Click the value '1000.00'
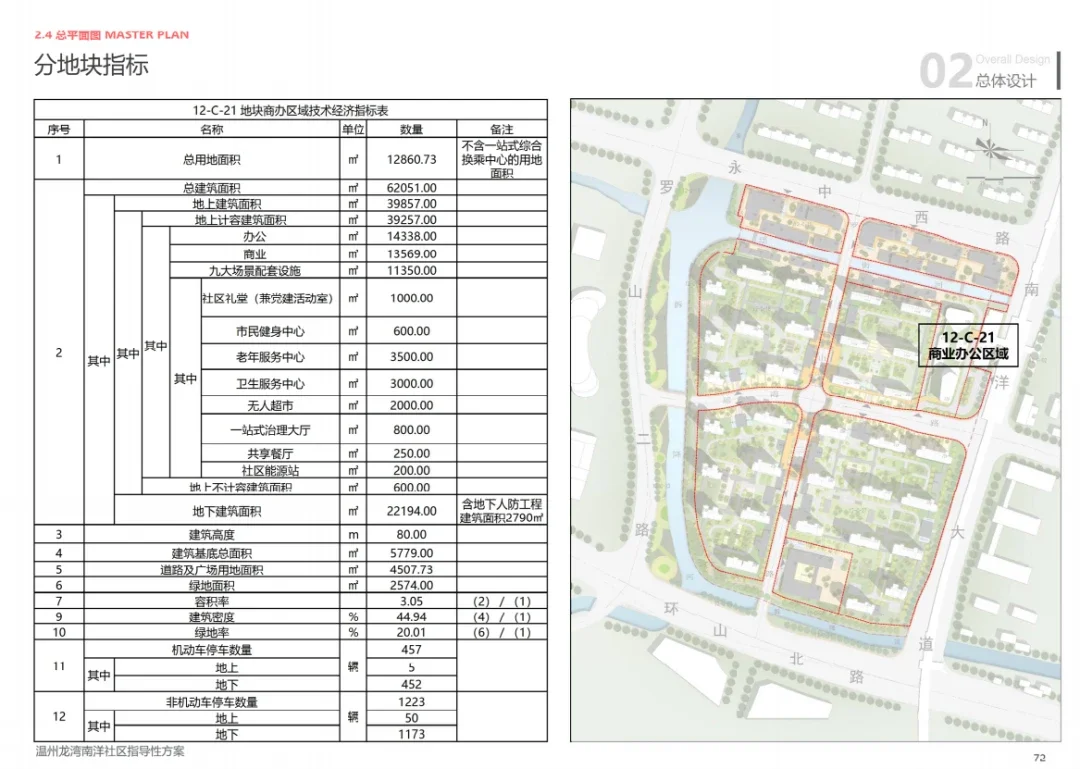This screenshot has height=769, width=1080. coord(411,298)
